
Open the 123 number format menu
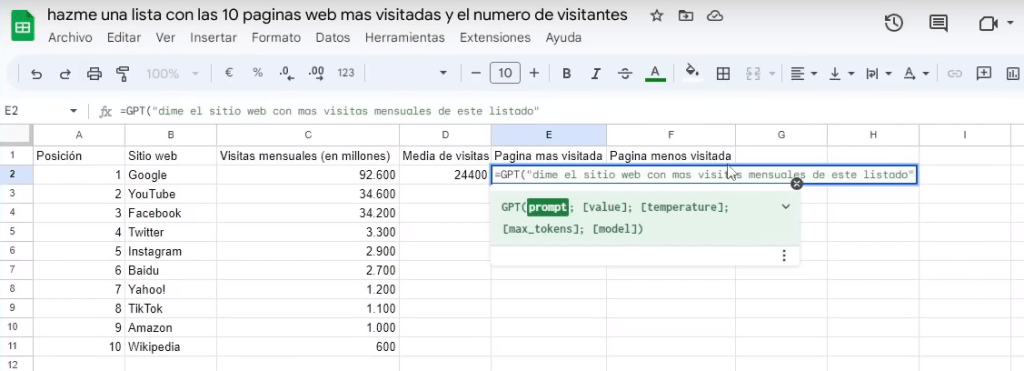[x=346, y=73]
